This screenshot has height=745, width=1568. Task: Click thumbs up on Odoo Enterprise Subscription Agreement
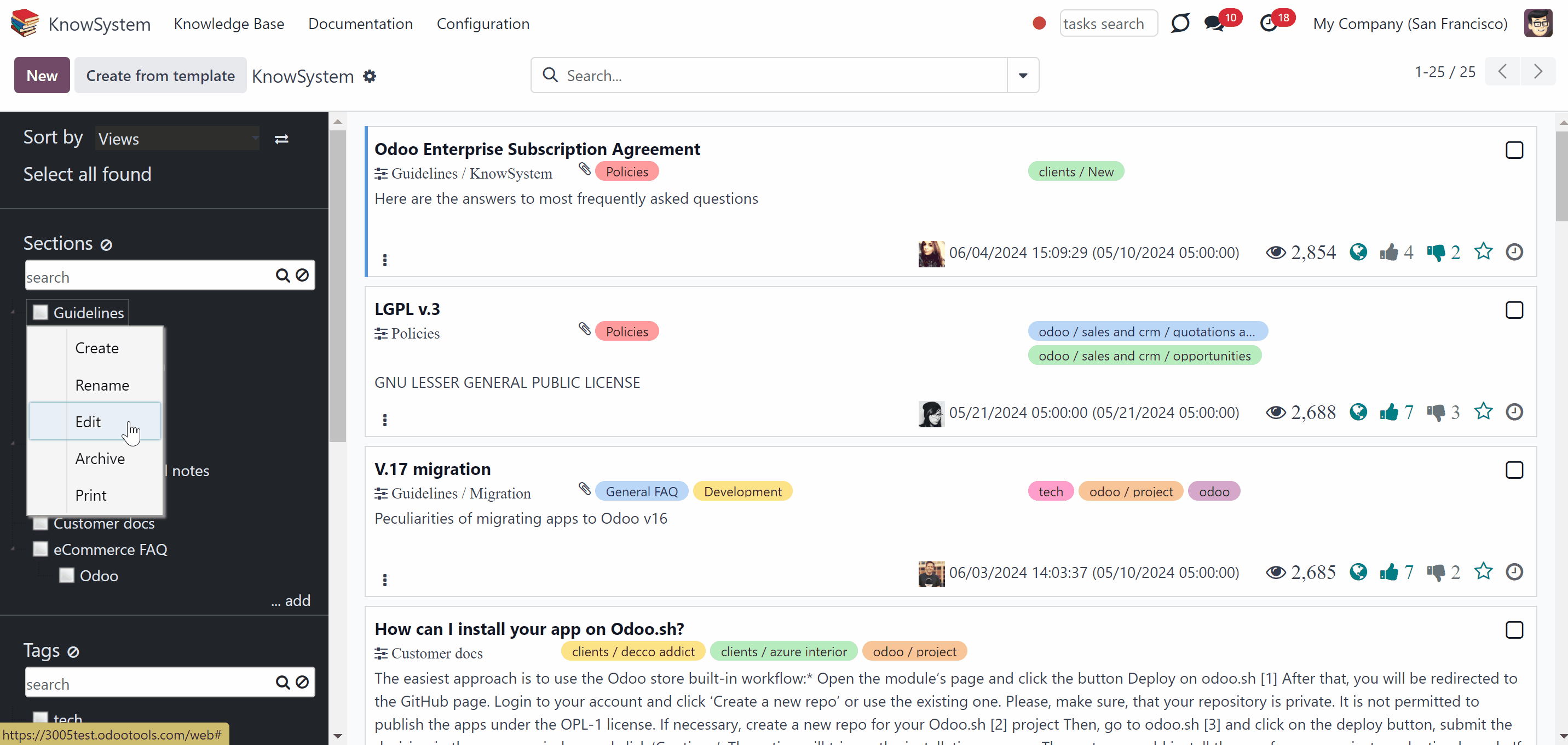(x=1389, y=252)
